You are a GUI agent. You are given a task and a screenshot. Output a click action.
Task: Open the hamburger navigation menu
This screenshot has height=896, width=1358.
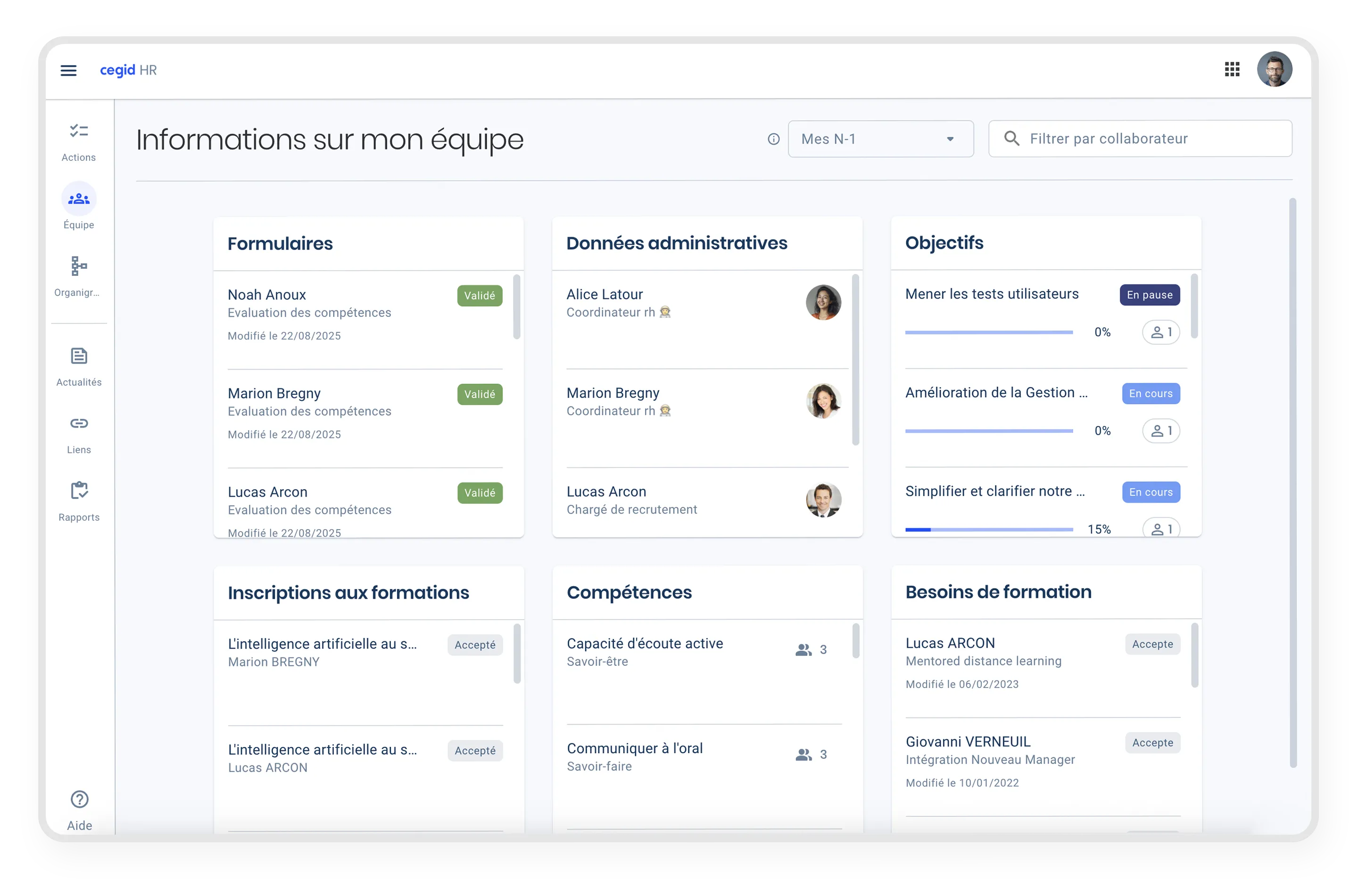68,70
